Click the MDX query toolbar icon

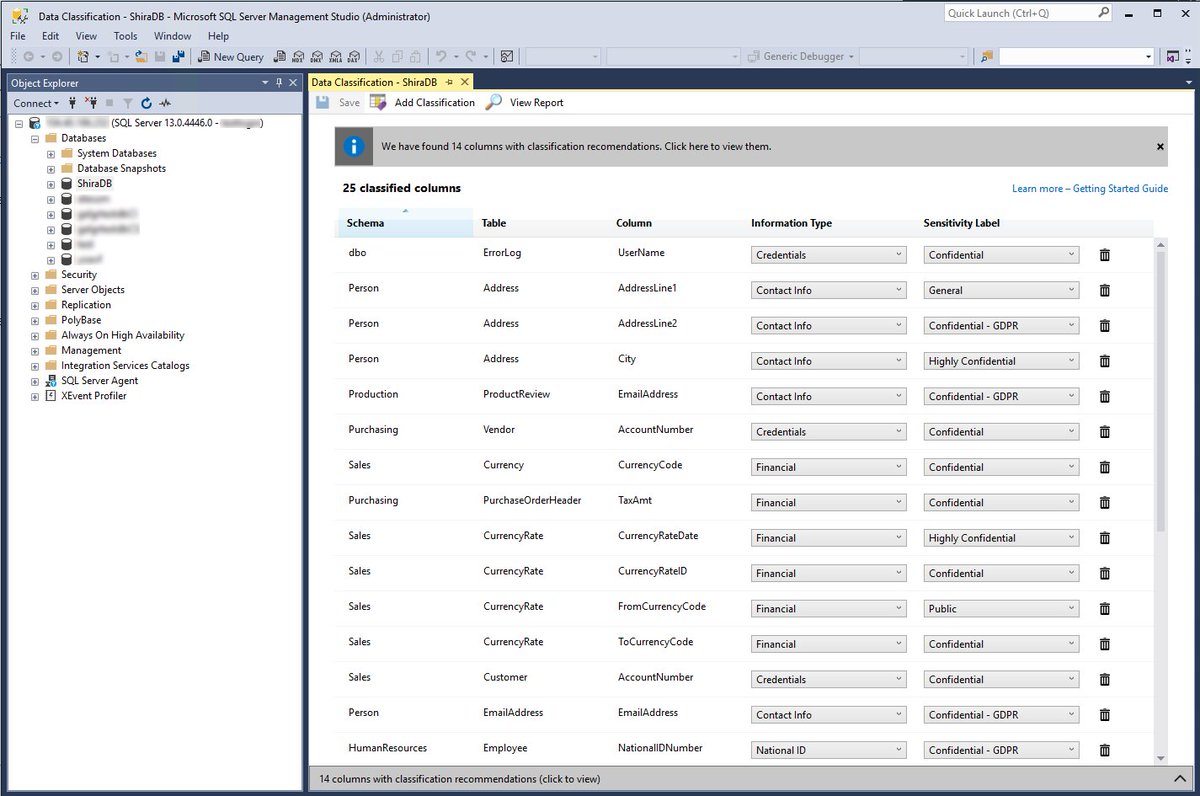pyautogui.click(x=299, y=57)
